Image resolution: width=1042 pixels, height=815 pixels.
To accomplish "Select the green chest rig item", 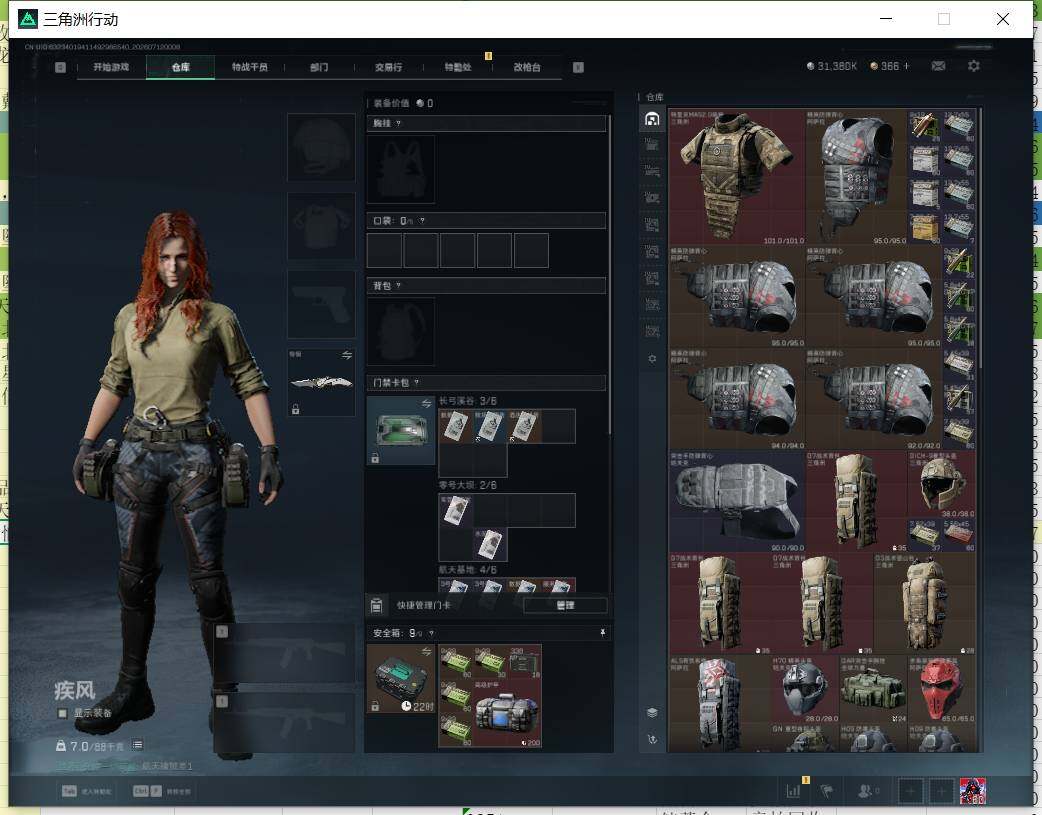I will click(873, 689).
